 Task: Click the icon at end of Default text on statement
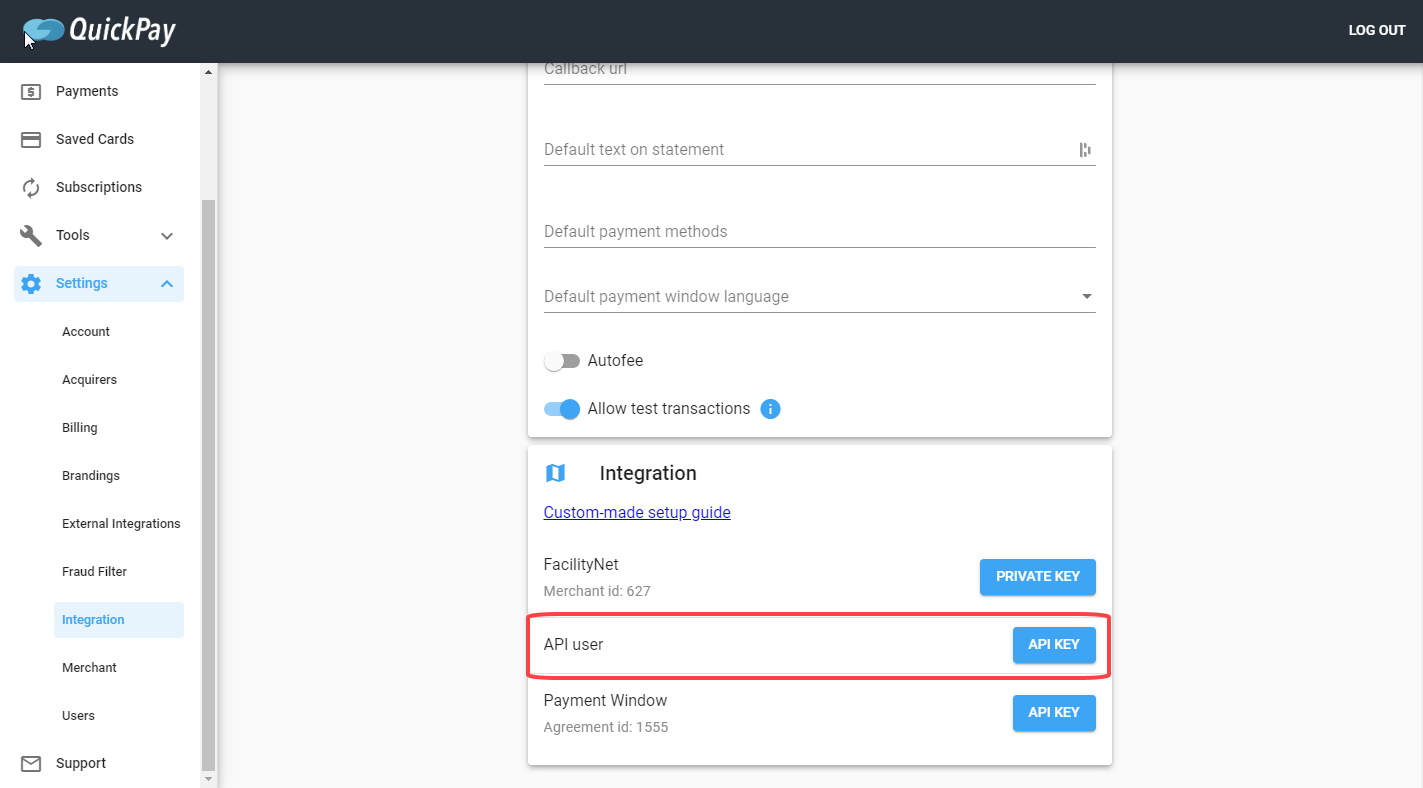tap(1085, 150)
